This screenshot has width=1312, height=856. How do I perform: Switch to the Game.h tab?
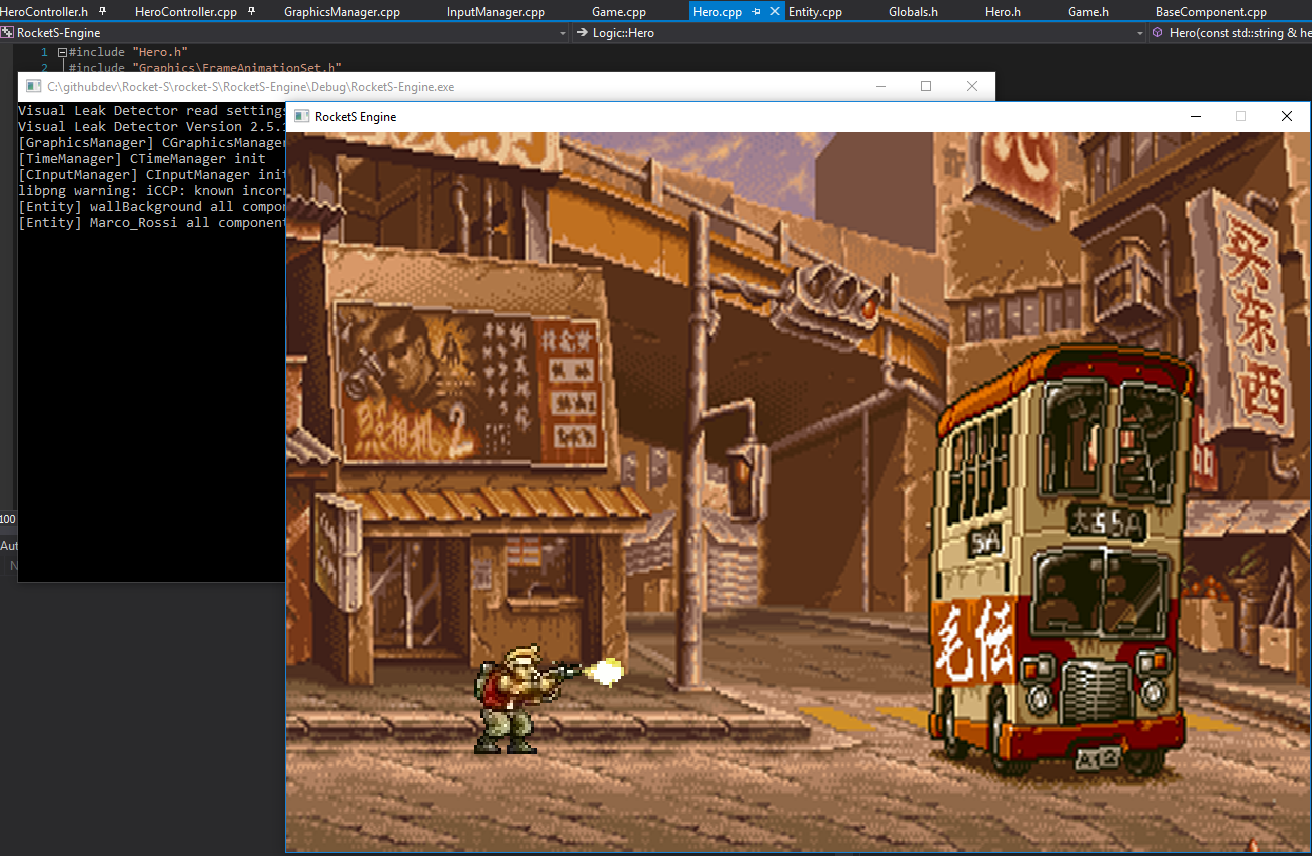click(1088, 12)
